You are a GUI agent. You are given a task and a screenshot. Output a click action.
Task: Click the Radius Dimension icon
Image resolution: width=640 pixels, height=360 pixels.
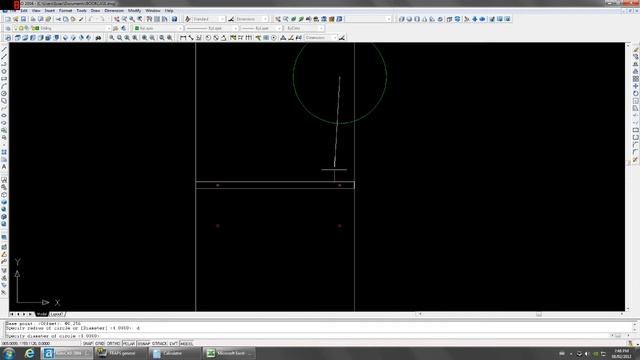point(208,38)
